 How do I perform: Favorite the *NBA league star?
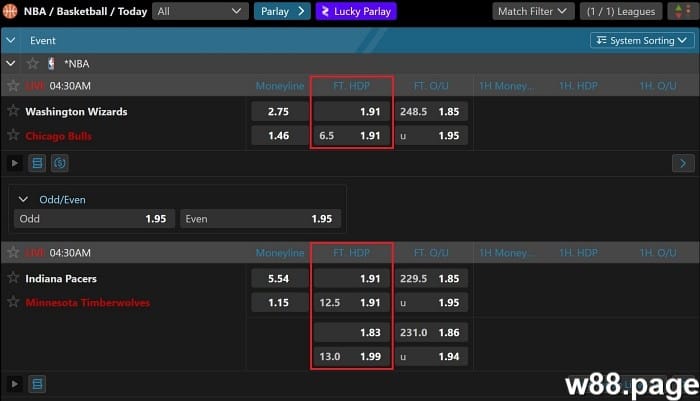(33, 63)
